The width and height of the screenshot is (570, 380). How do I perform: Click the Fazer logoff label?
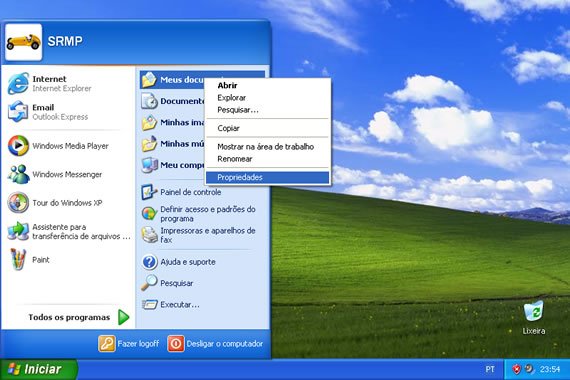[138, 344]
